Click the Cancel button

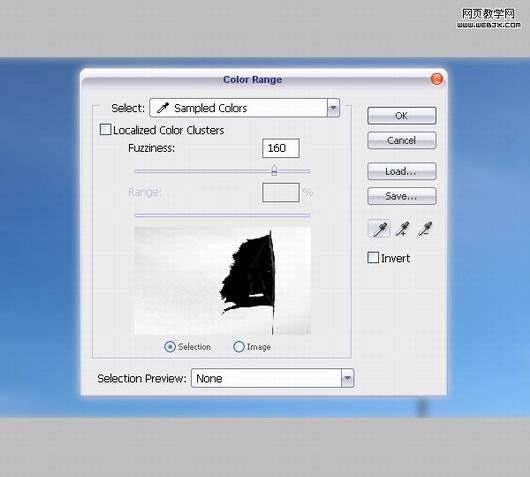tap(402, 140)
